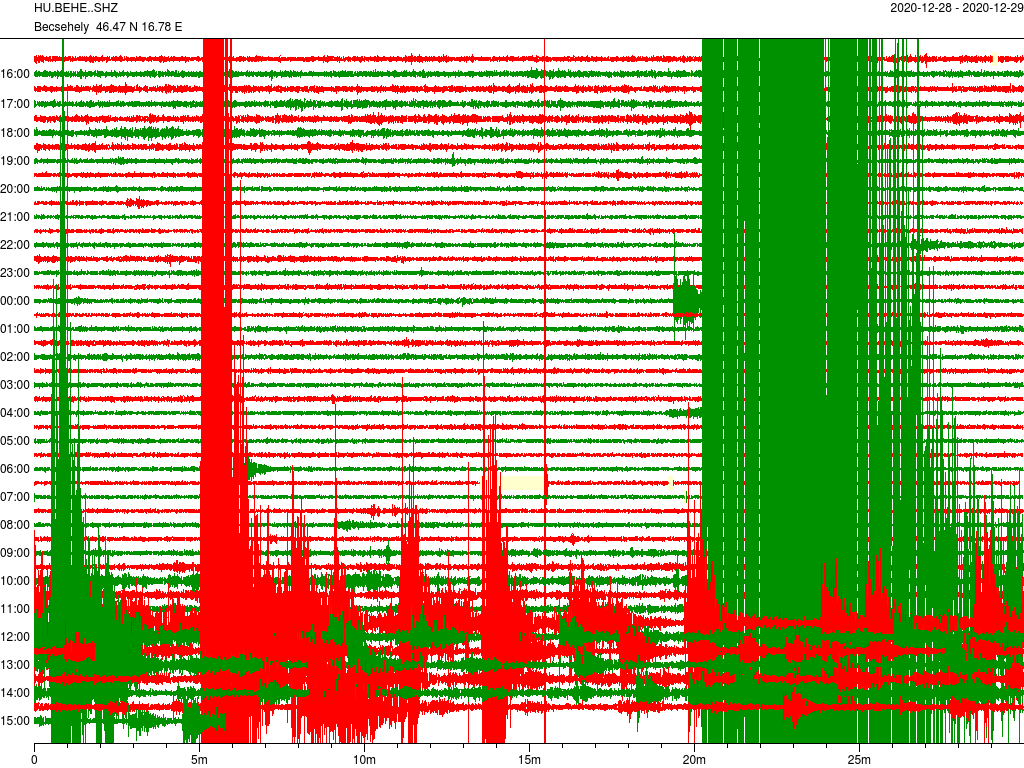Select the 00:00 midnight hour label
1024x768 pixels.
[15, 300]
